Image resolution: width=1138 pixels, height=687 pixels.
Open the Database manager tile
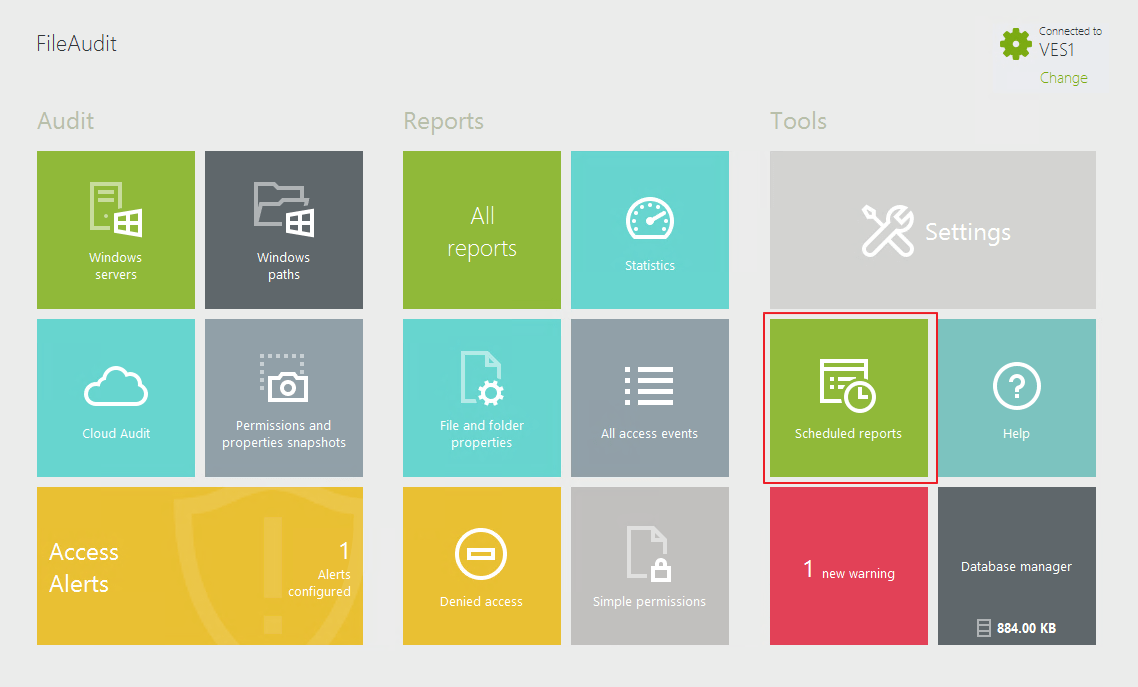[x=1017, y=566]
